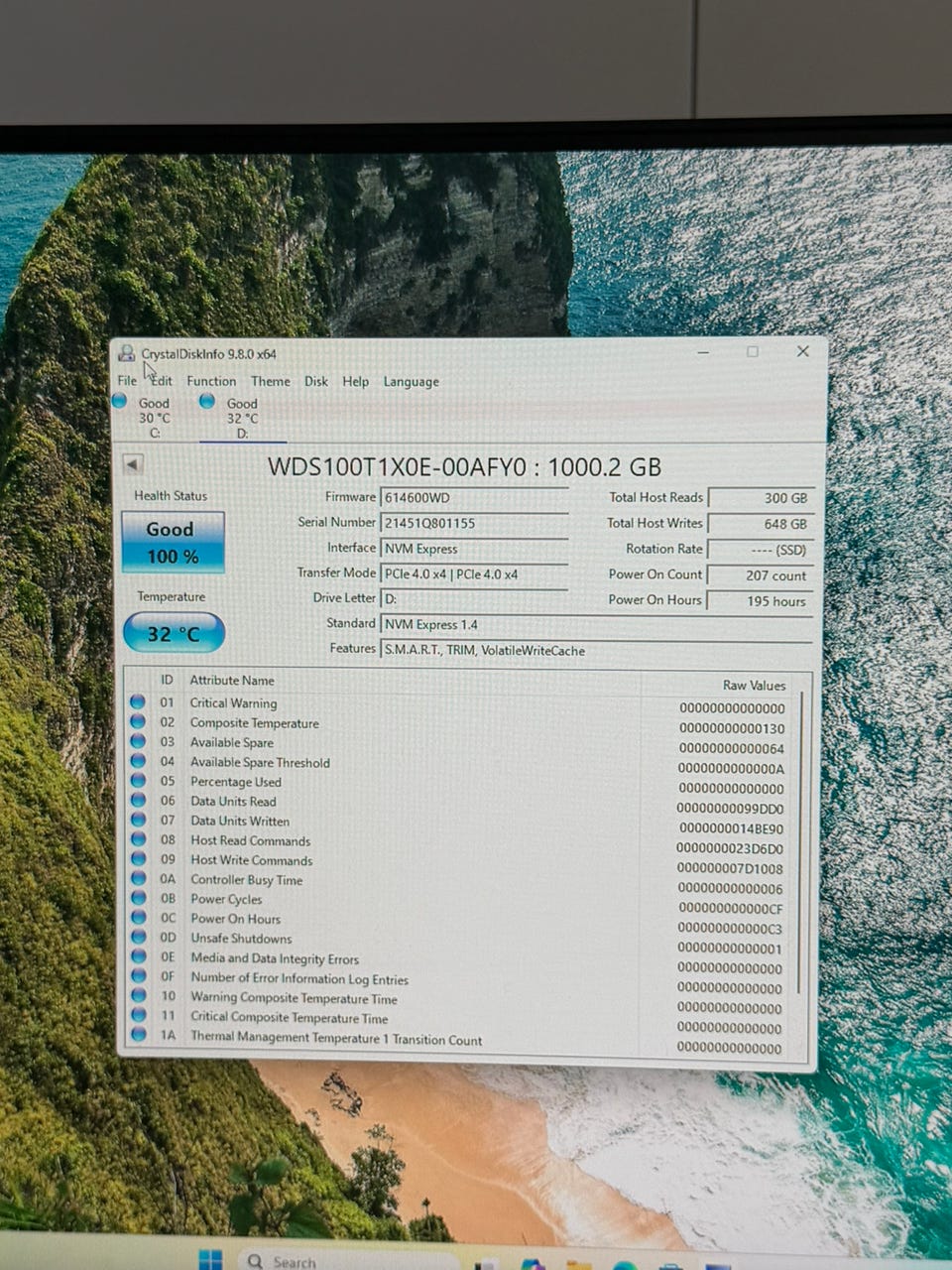952x1270 pixels.
Task: Click raw value 00000000000130
Action: coord(731,728)
